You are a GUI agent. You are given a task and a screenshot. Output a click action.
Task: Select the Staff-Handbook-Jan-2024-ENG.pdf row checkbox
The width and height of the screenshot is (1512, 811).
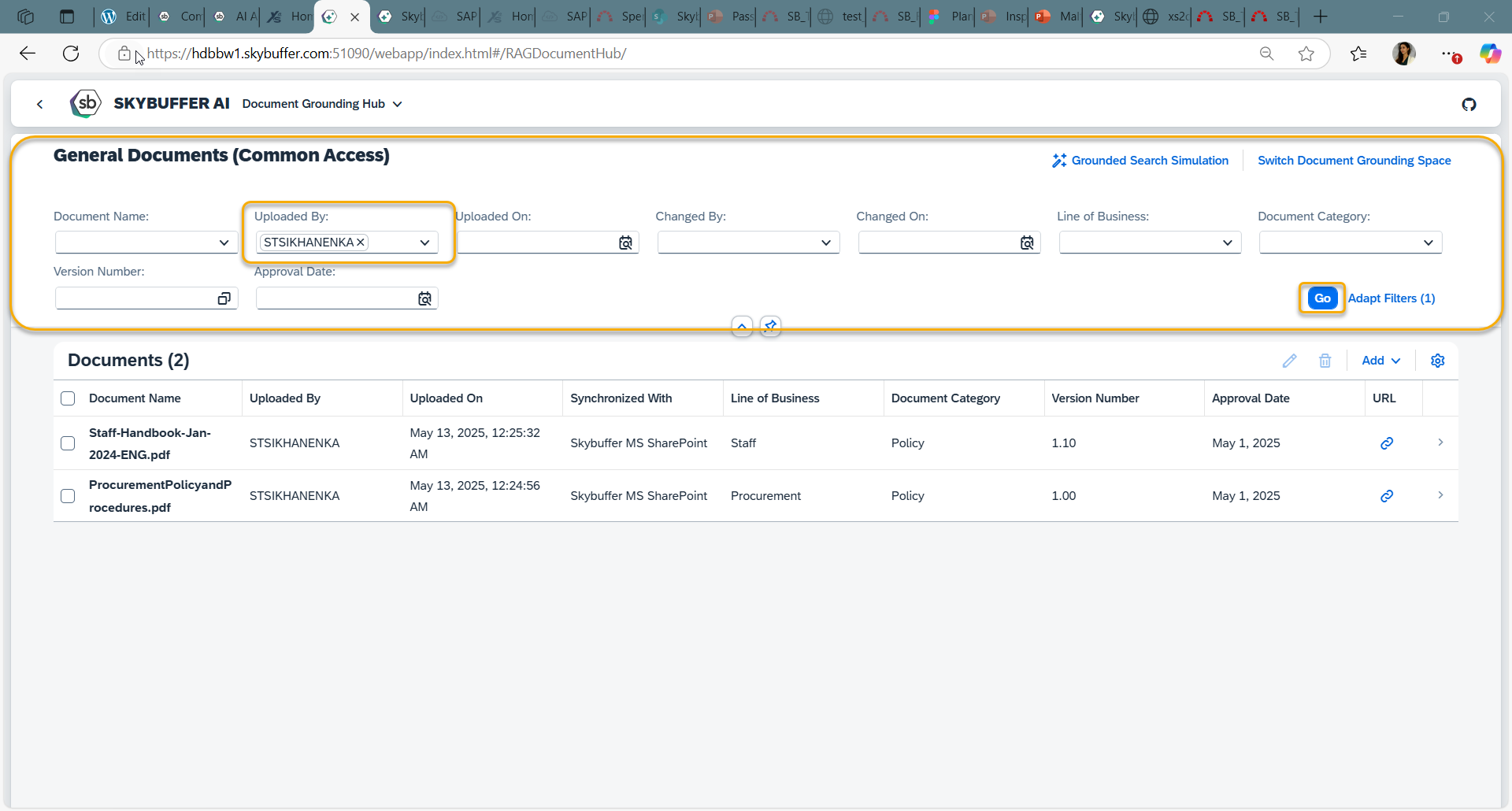68,443
